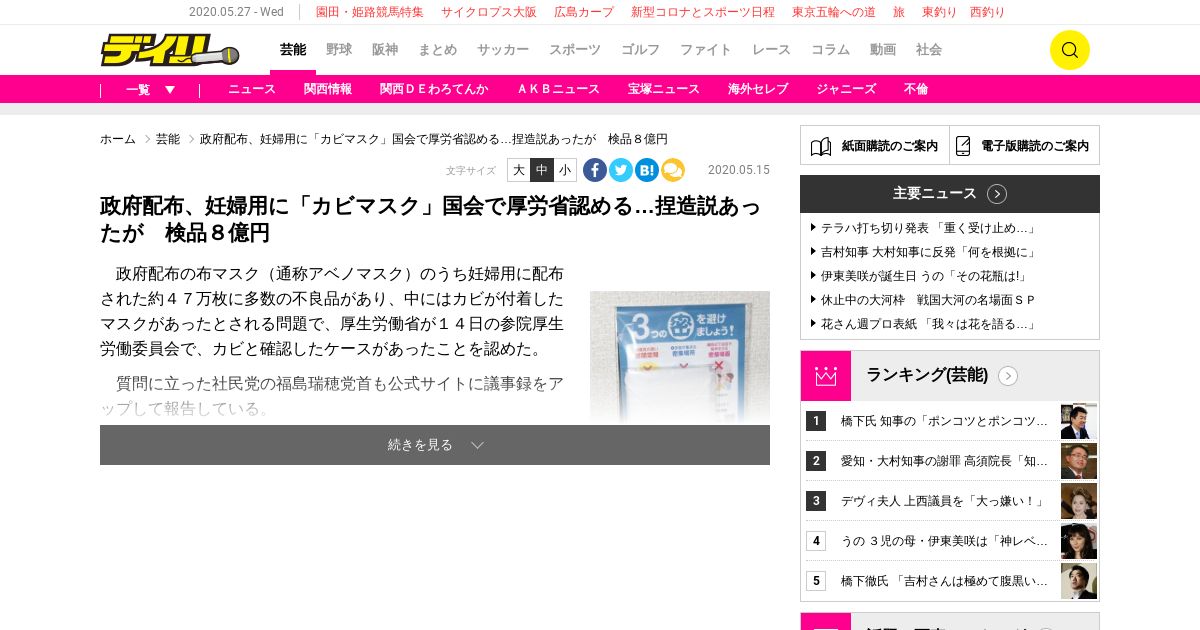Viewport: 1200px width, 630px height.
Task: Open the 紙面購読のご案内 button
Action: (875, 145)
